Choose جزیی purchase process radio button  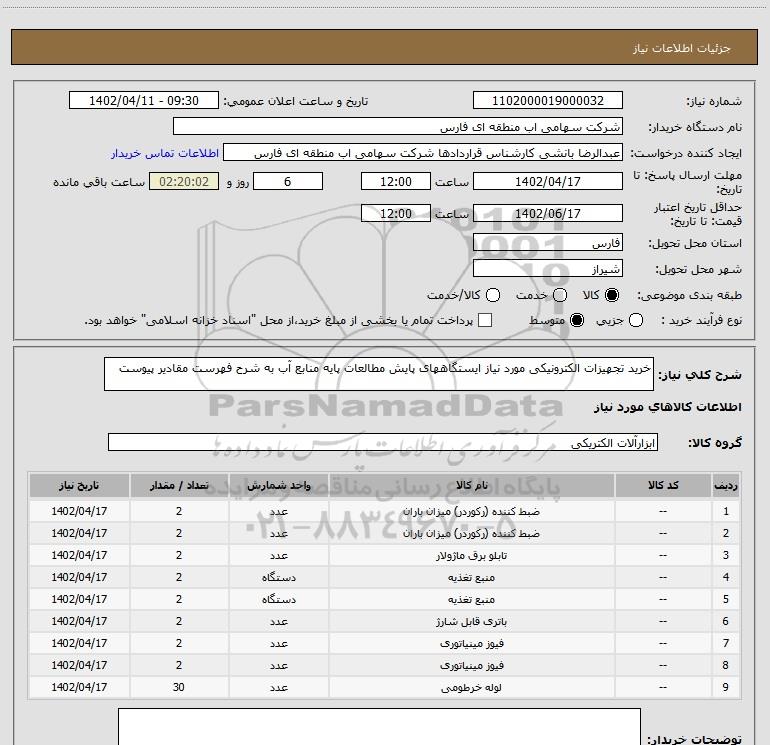pyautogui.click(x=636, y=320)
